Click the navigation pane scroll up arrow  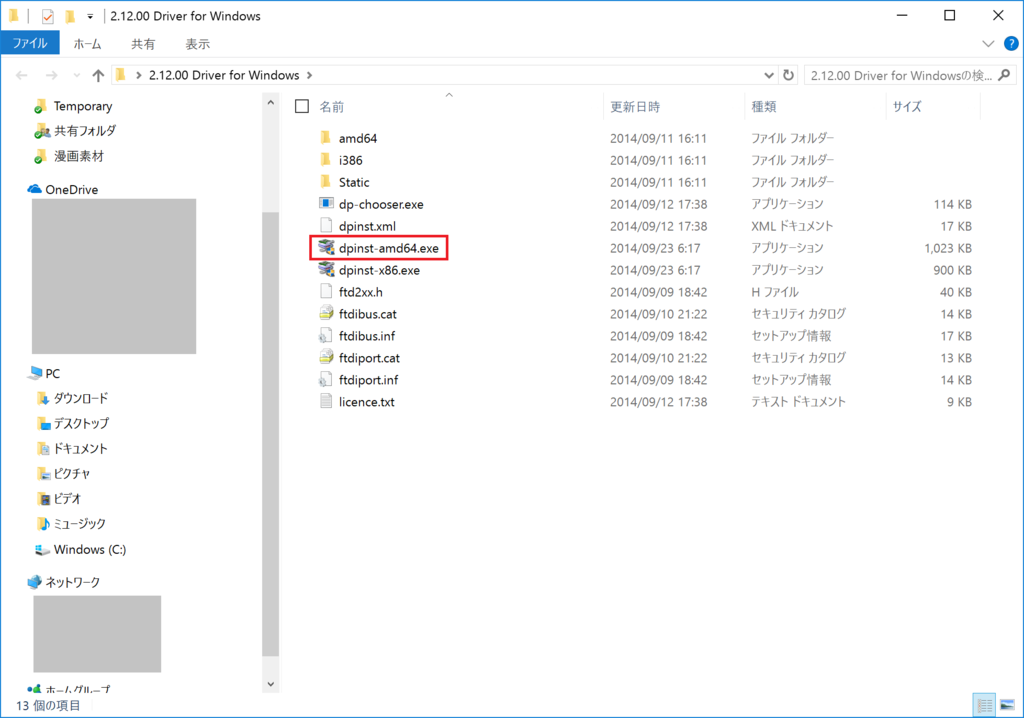pyautogui.click(x=270, y=103)
